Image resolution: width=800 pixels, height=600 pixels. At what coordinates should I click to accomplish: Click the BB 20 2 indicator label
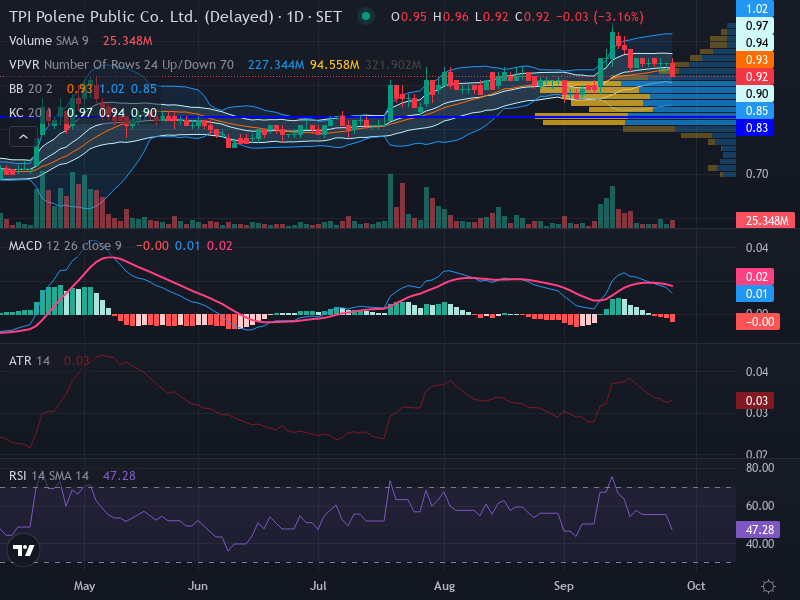tap(31, 89)
